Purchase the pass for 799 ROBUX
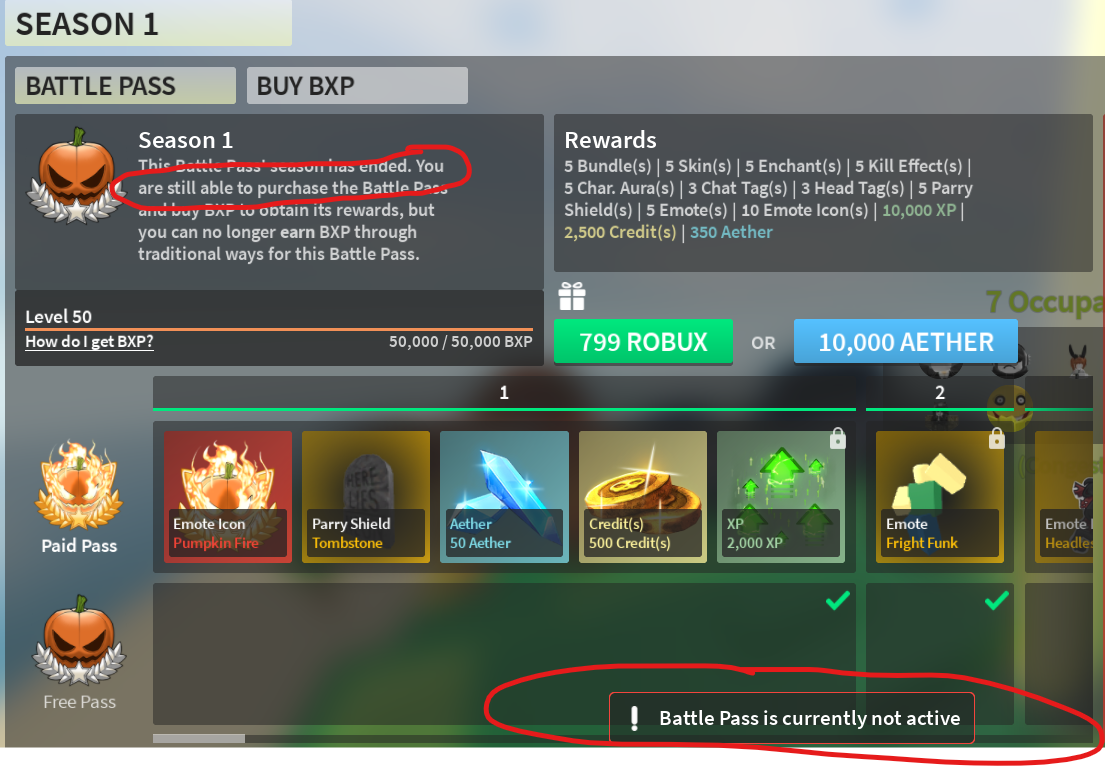 pos(643,342)
